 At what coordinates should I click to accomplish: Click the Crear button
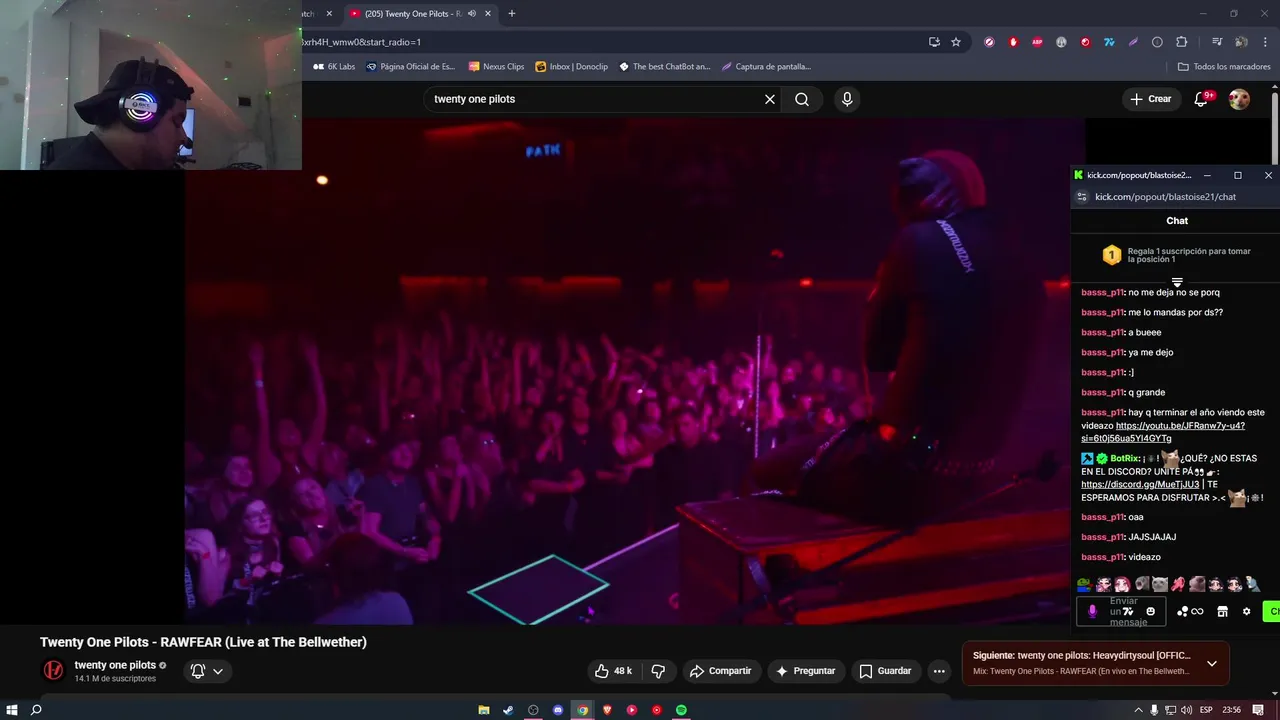(1151, 99)
